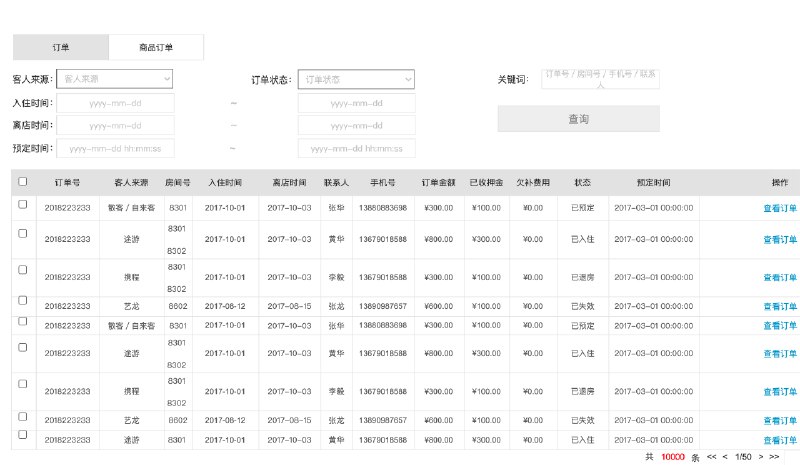Click the 入住时间 end date field

point(357,103)
